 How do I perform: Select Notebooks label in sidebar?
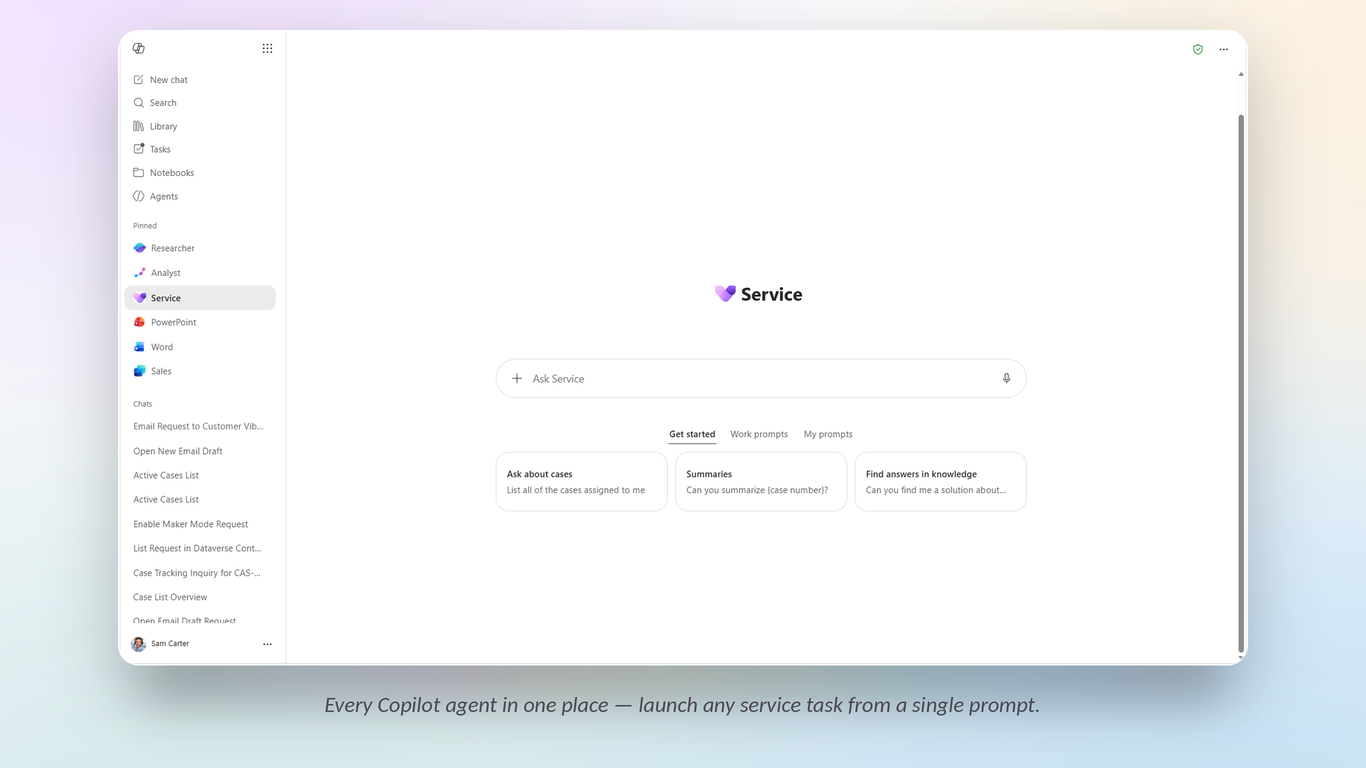[x=172, y=173]
